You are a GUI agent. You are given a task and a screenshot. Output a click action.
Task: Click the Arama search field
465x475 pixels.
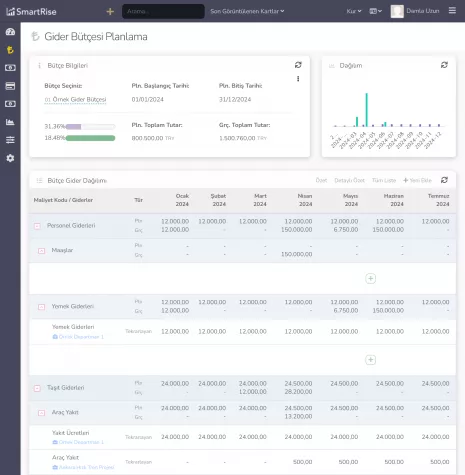point(163,11)
